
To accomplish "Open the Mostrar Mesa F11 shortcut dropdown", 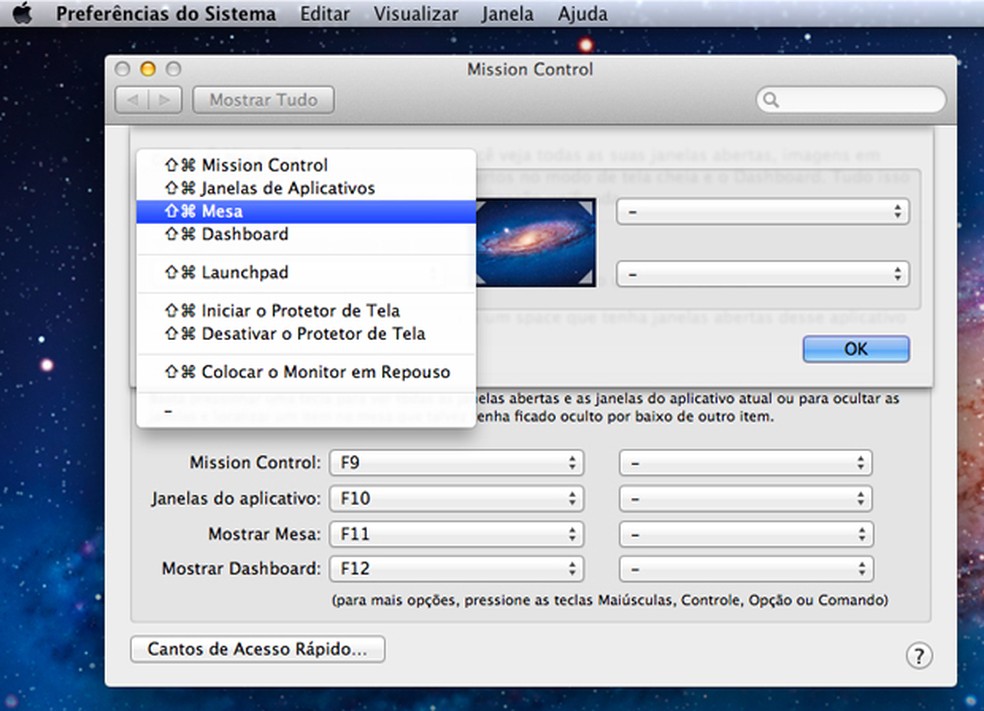I will [x=456, y=533].
